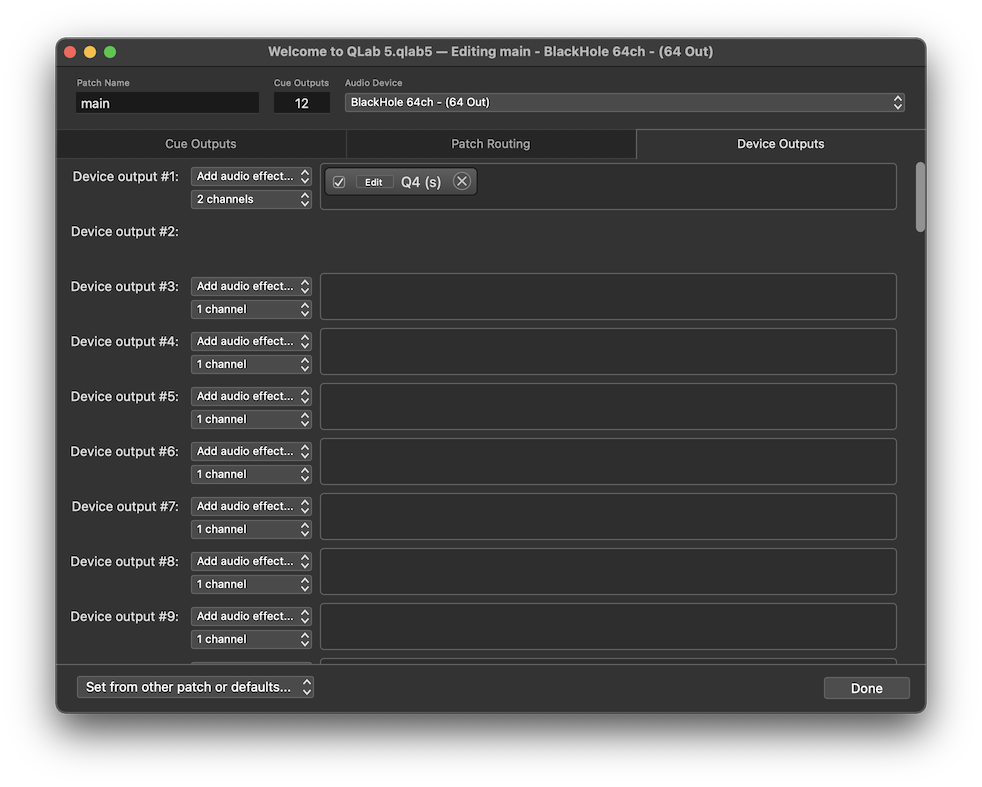Switch to the Cue Outputs tab

[200, 143]
